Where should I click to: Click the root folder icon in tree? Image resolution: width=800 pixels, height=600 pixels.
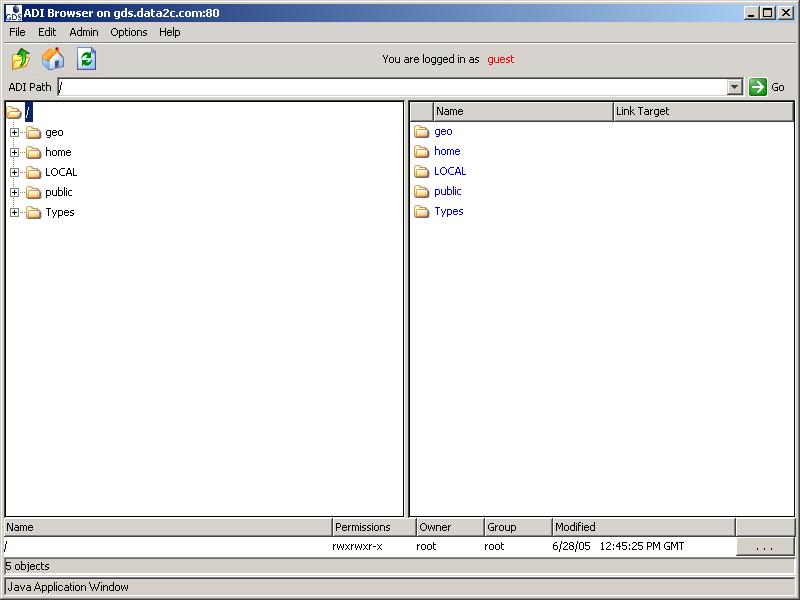tap(14, 112)
